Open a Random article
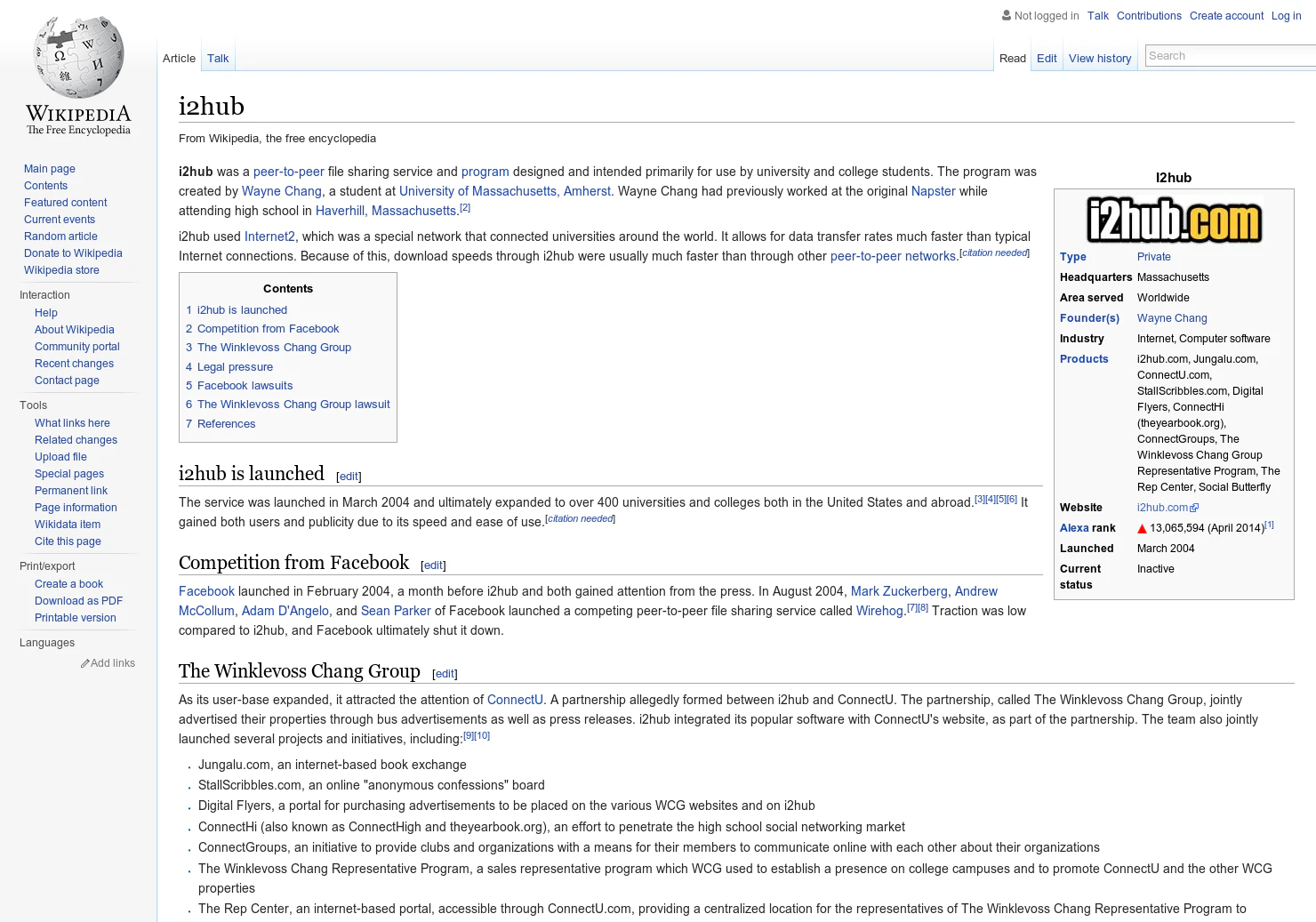The width and height of the screenshot is (1316, 922). coord(60,237)
